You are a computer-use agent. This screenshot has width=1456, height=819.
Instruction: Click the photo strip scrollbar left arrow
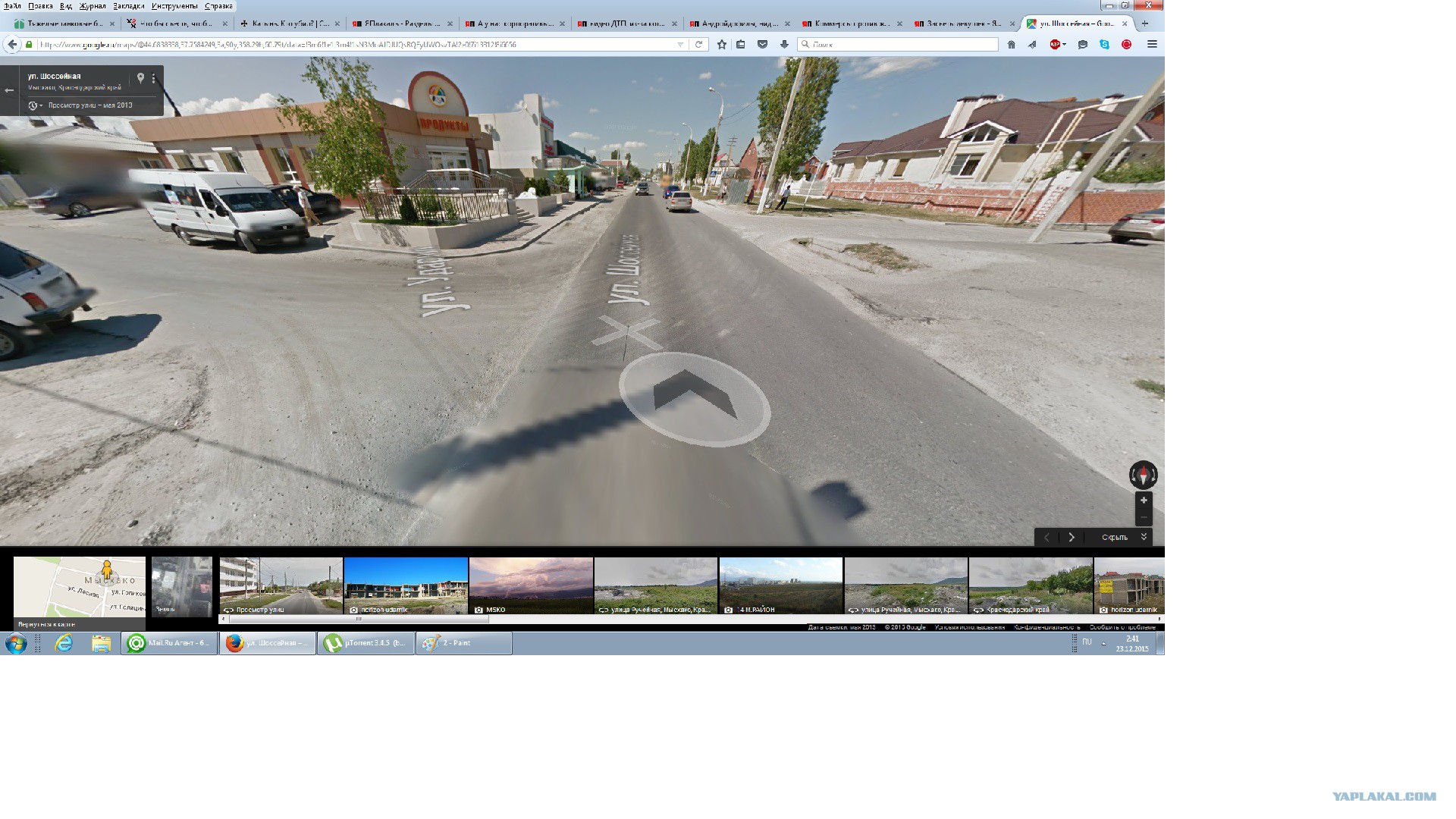(223, 619)
